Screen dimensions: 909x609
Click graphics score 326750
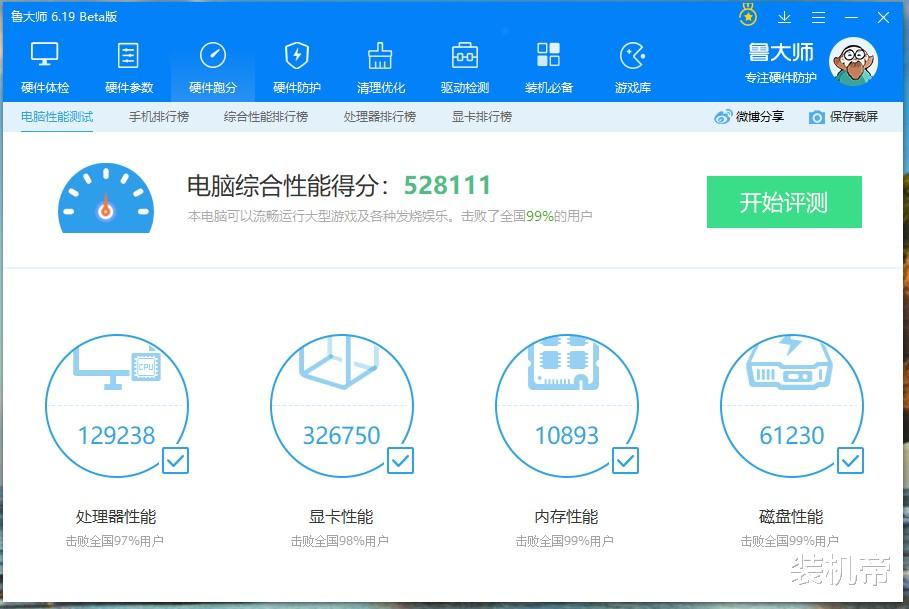click(341, 435)
